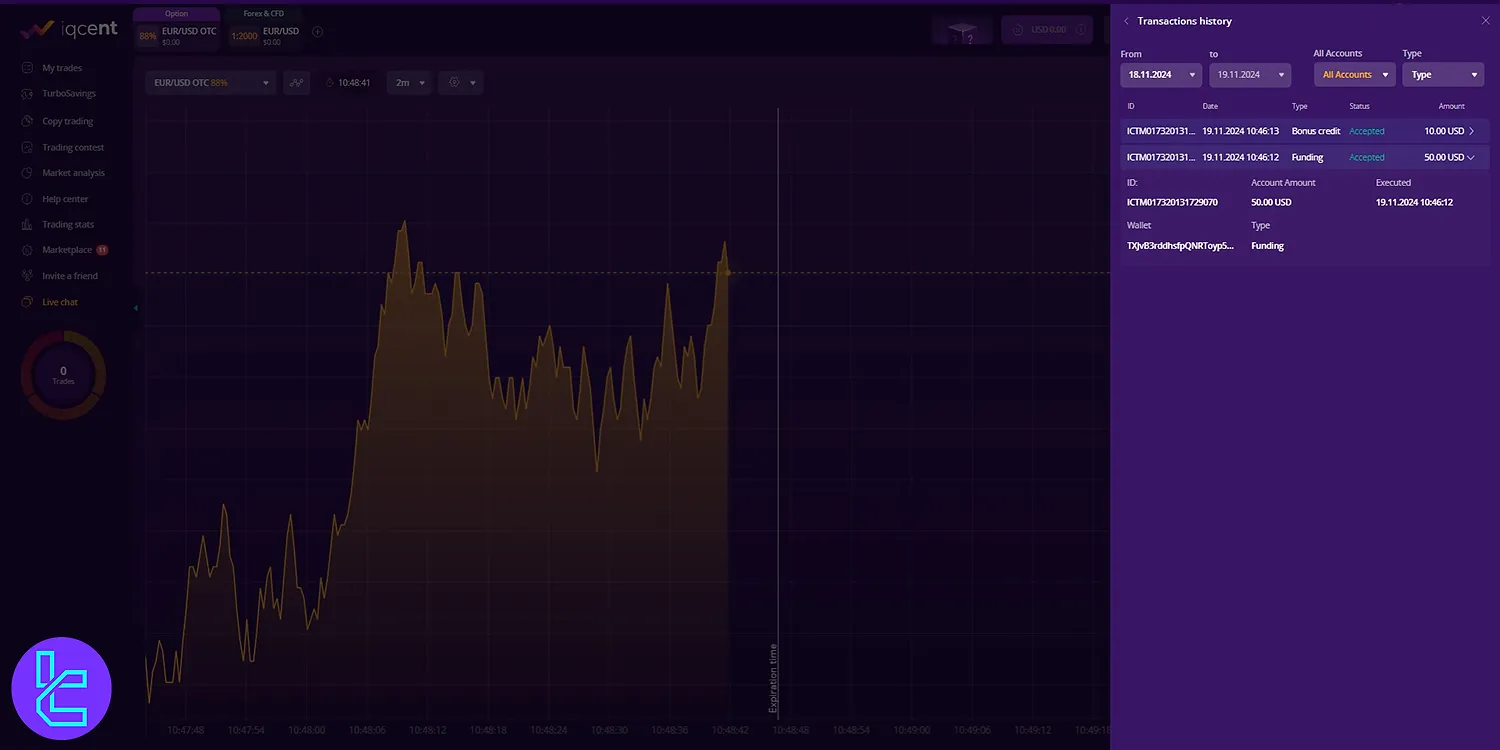Click the Executed time 19.11.2024 10:46:12
1500x750 pixels.
1414,202
